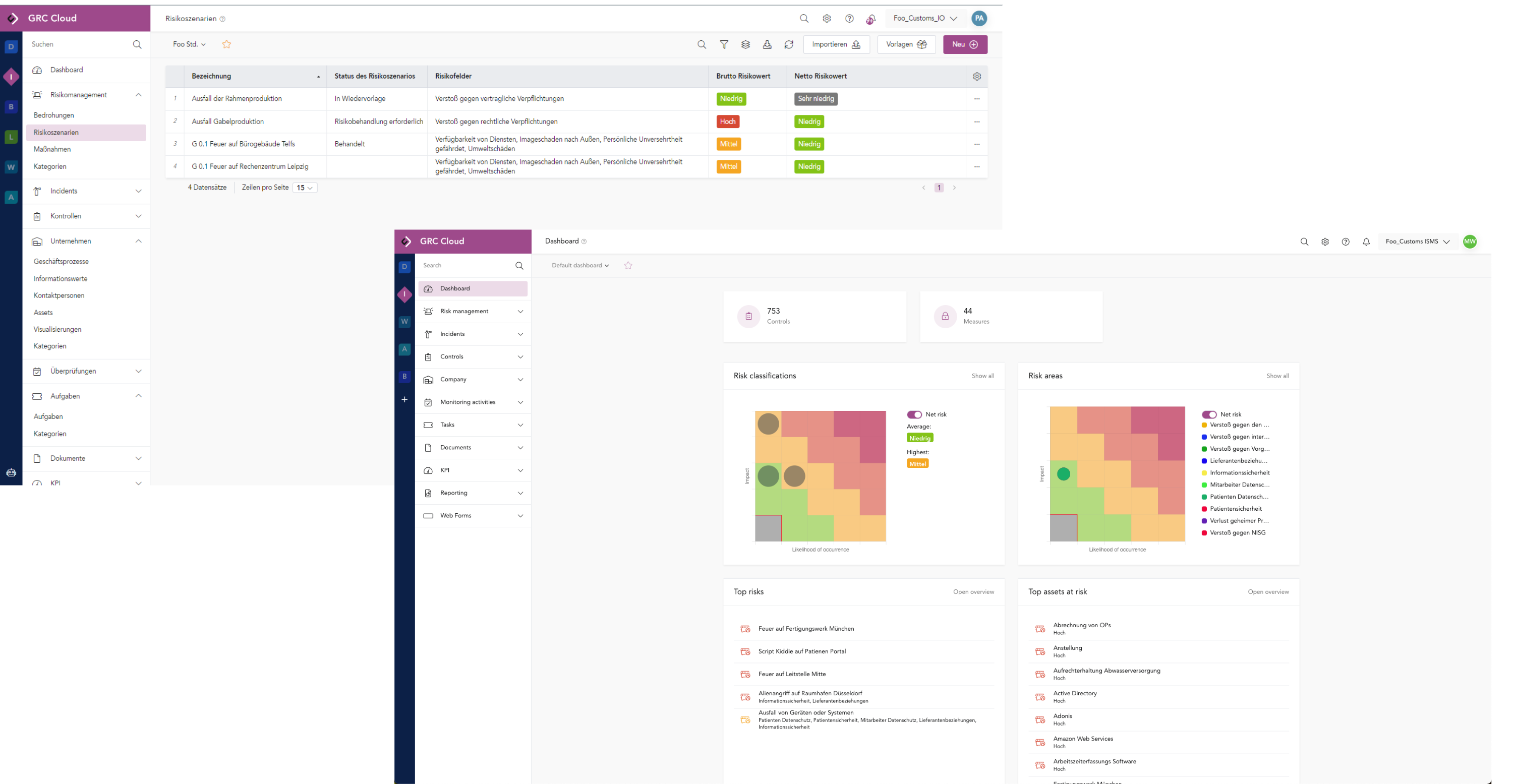Collapse Risikomanagement section
The width and height of the screenshot is (1513, 784).
coord(86,95)
